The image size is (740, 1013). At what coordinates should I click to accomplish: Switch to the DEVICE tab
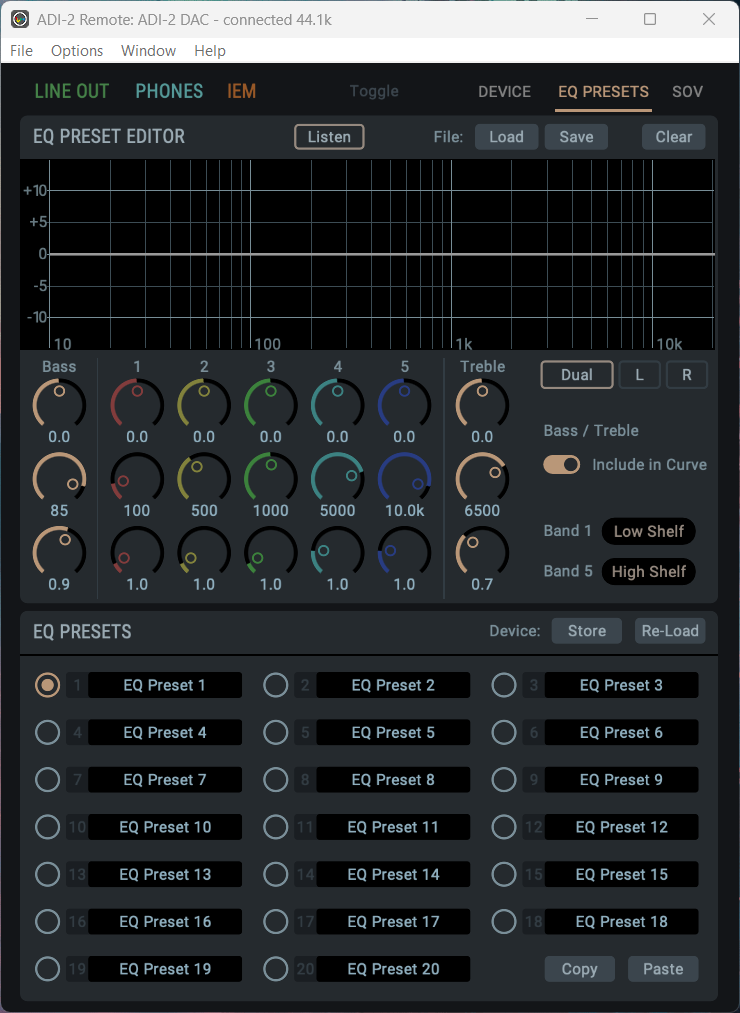504,92
